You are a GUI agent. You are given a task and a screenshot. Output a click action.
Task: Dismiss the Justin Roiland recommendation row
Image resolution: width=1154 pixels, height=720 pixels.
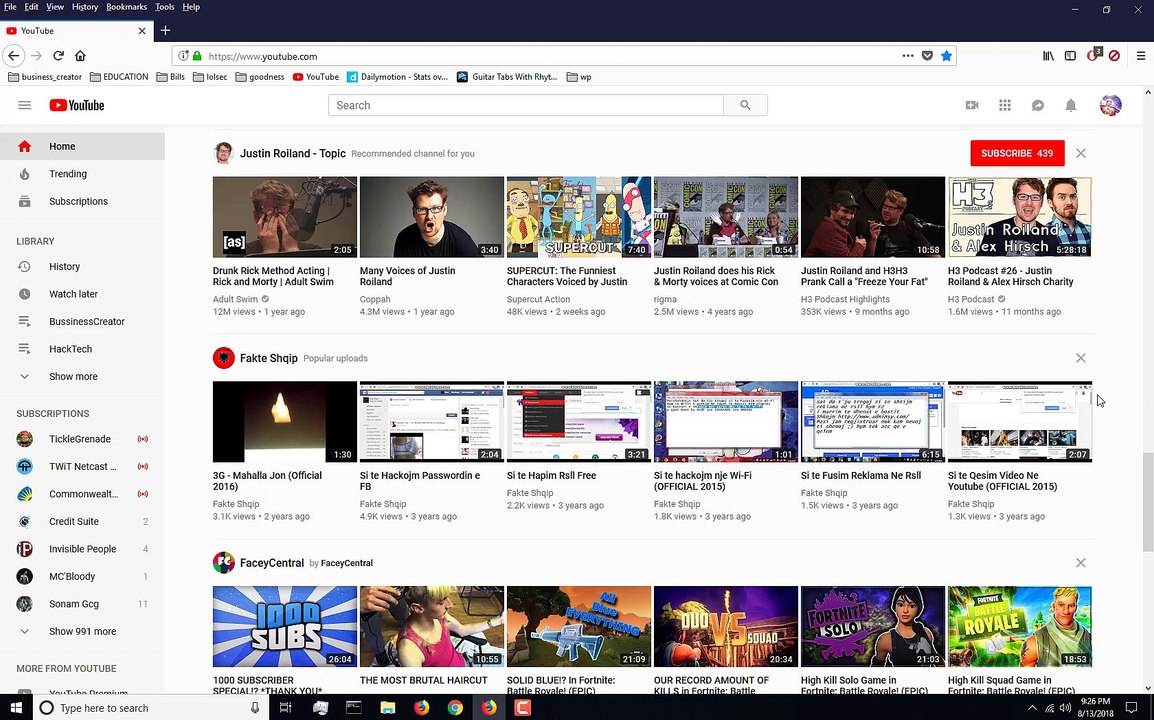(x=1080, y=153)
